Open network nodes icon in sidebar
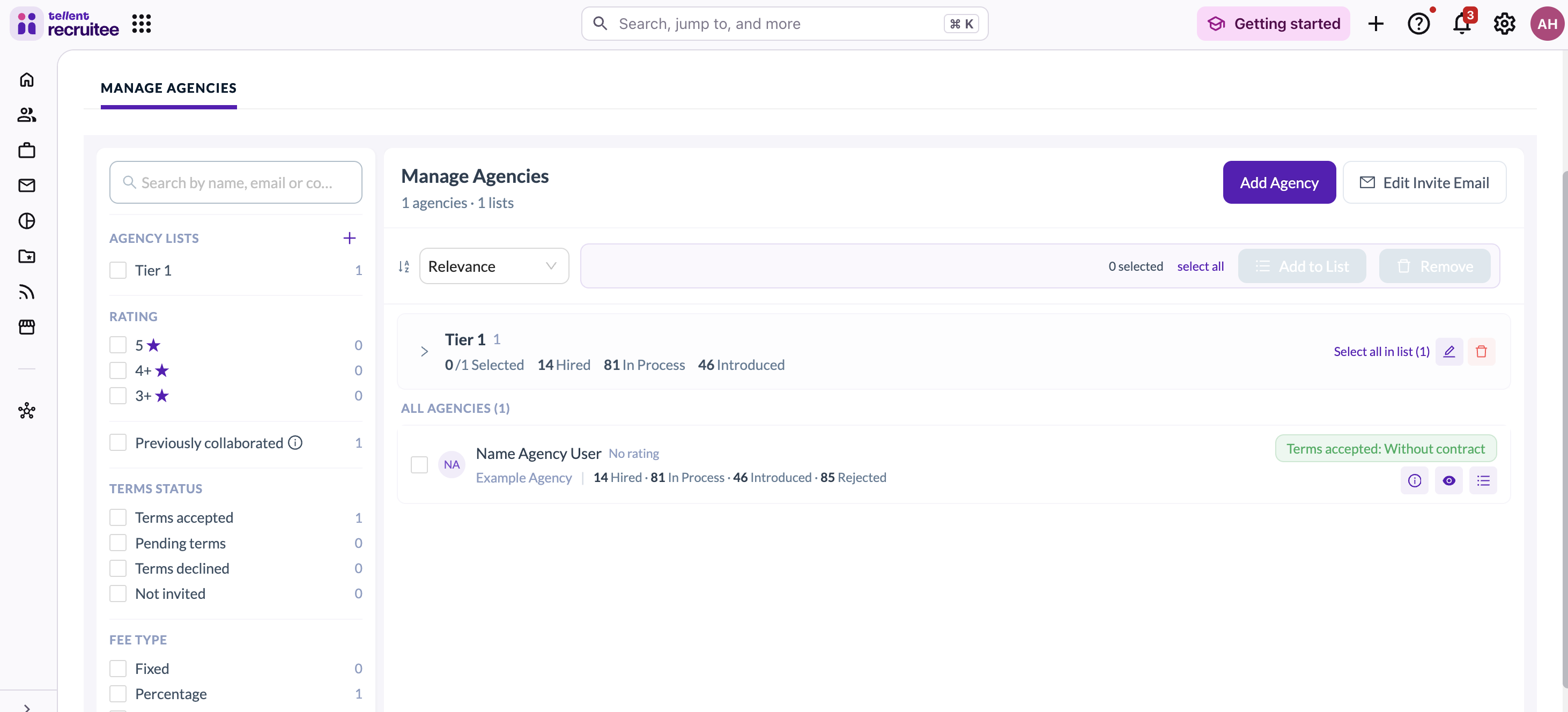 27,411
